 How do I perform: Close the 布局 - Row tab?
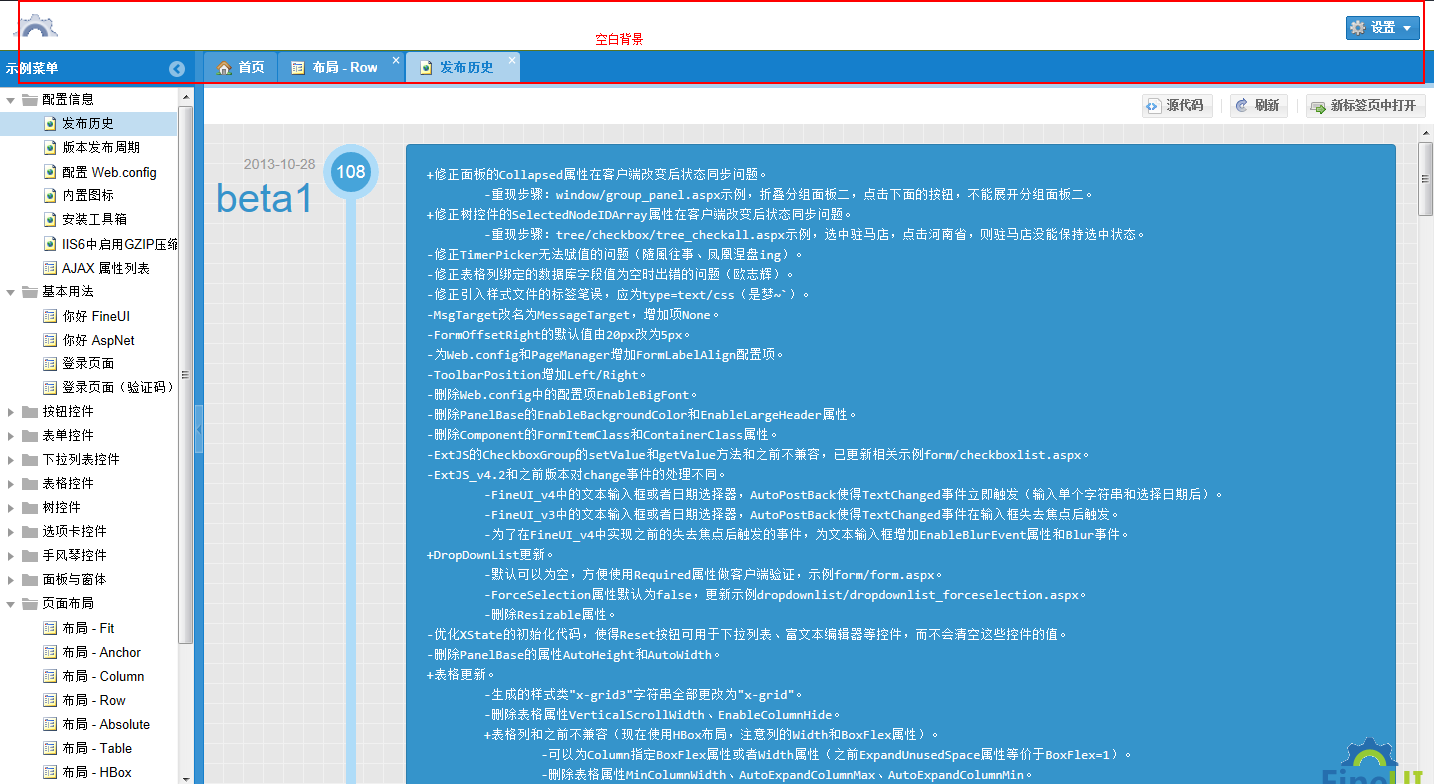coord(396,61)
